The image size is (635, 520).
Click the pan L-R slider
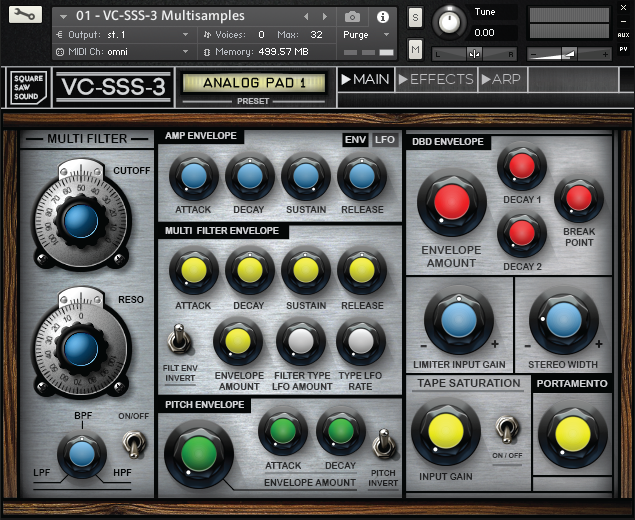coord(474,54)
